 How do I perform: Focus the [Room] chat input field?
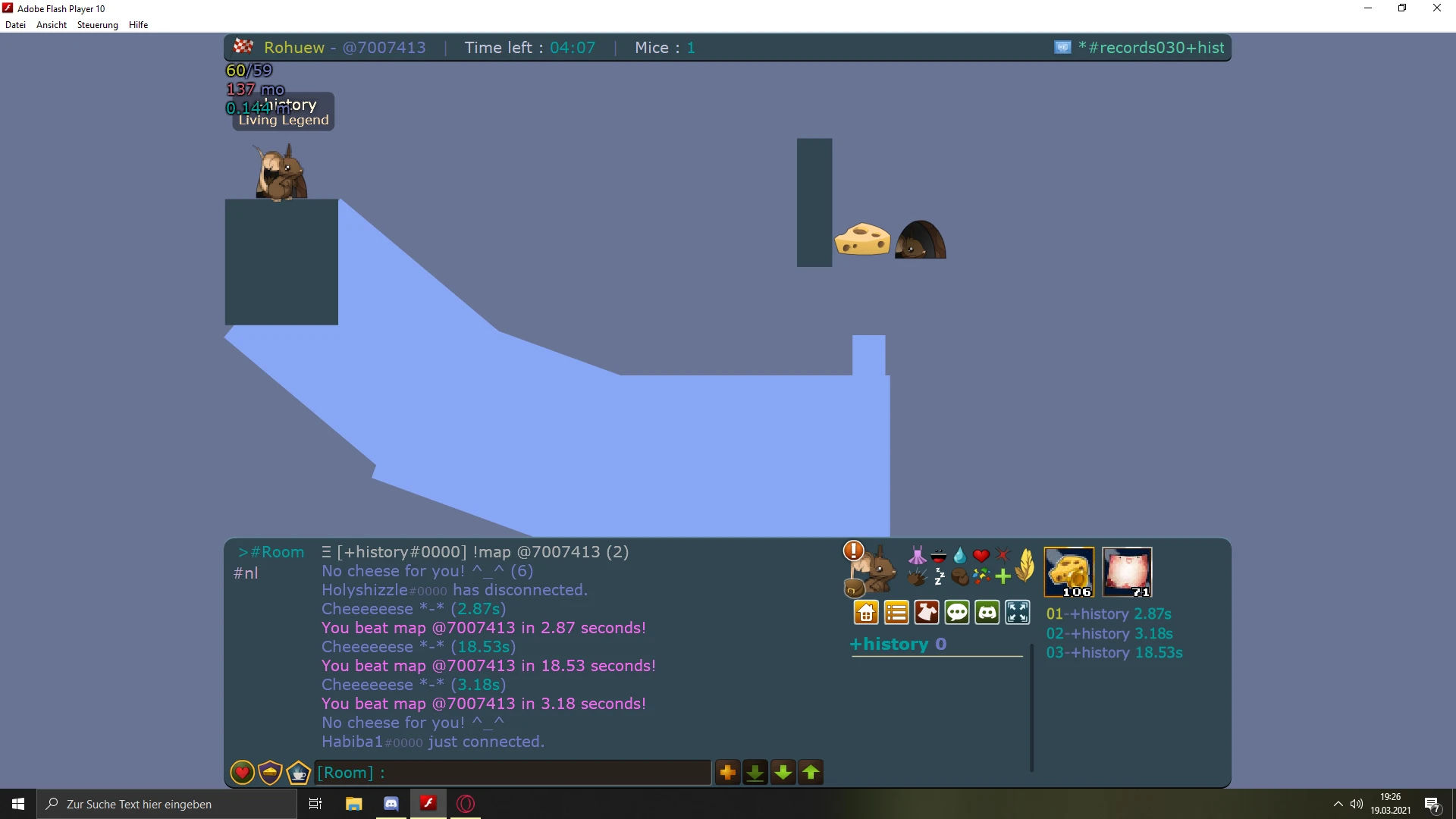click(x=513, y=773)
